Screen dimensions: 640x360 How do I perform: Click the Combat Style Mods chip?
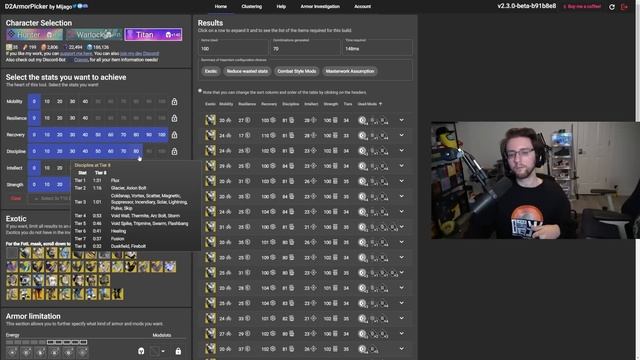coord(297,71)
